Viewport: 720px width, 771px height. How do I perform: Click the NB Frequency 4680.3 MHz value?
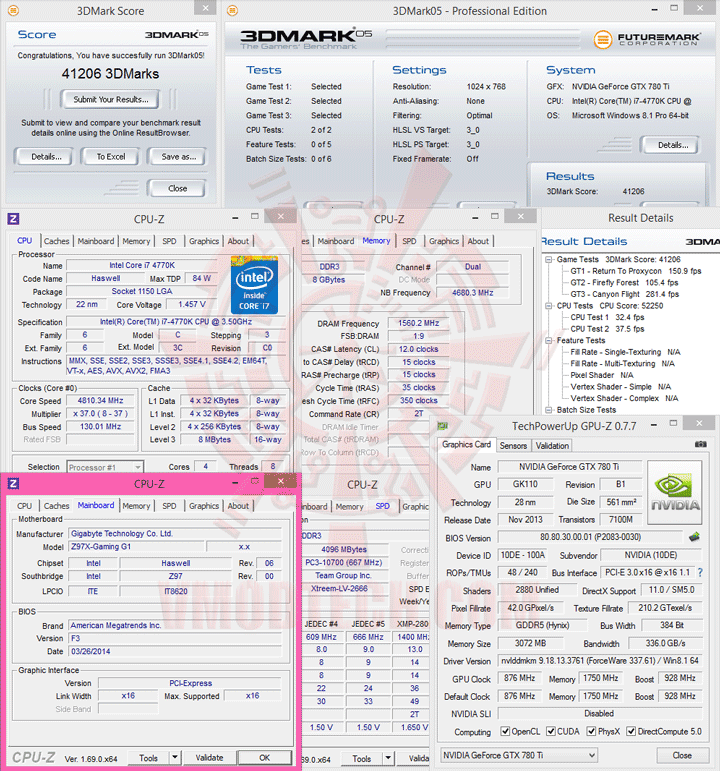pyautogui.click(x=473, y=293)
